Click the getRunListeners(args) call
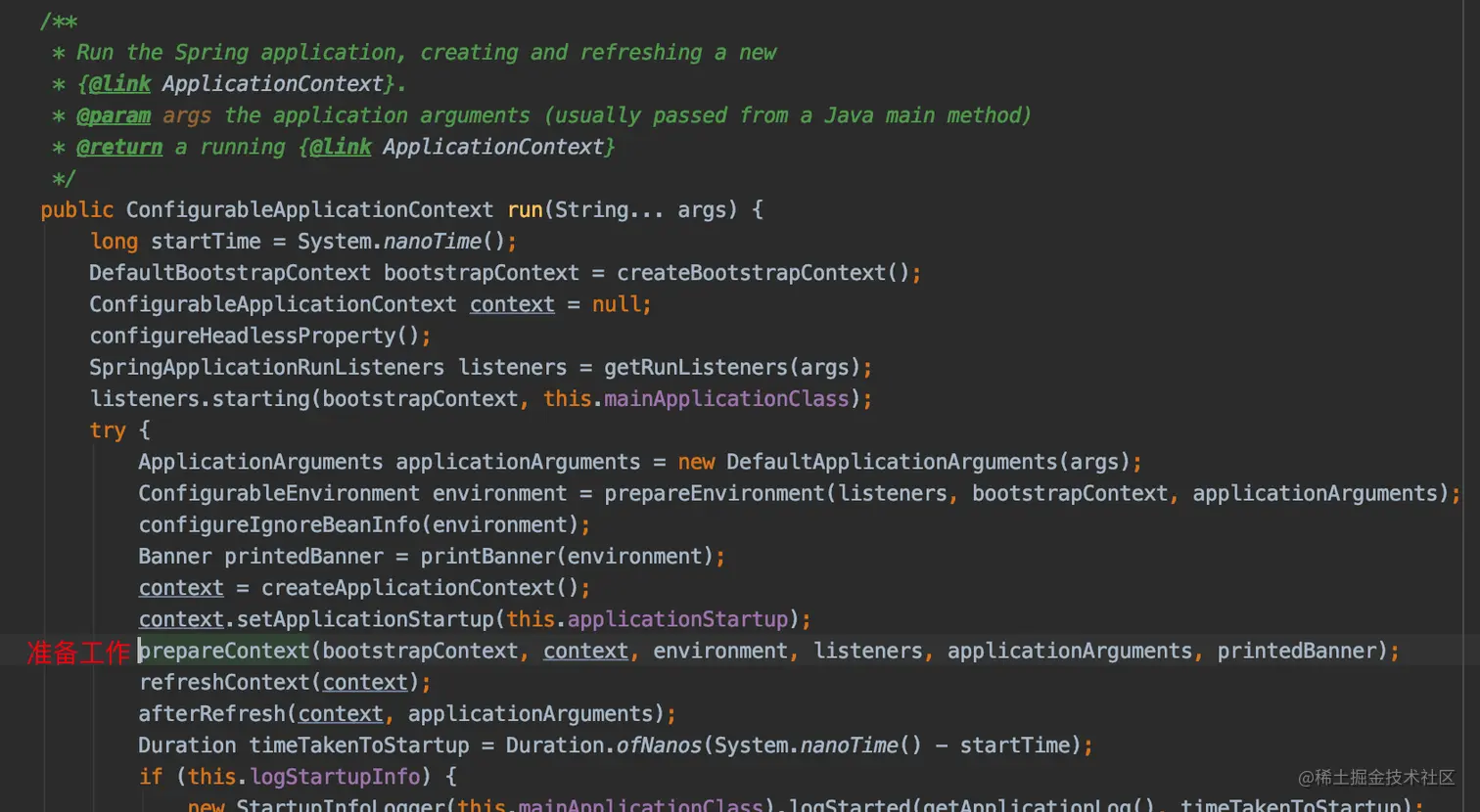Viewport: 1480px width, 812px height. click(732, 367)
